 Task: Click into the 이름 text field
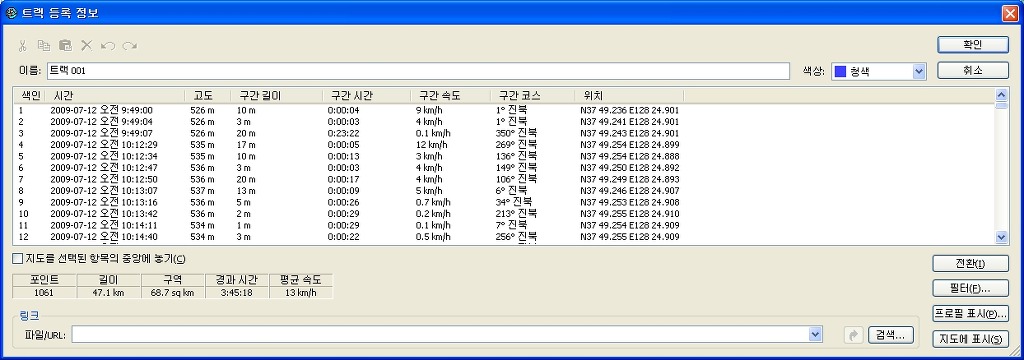coord(418,71)
